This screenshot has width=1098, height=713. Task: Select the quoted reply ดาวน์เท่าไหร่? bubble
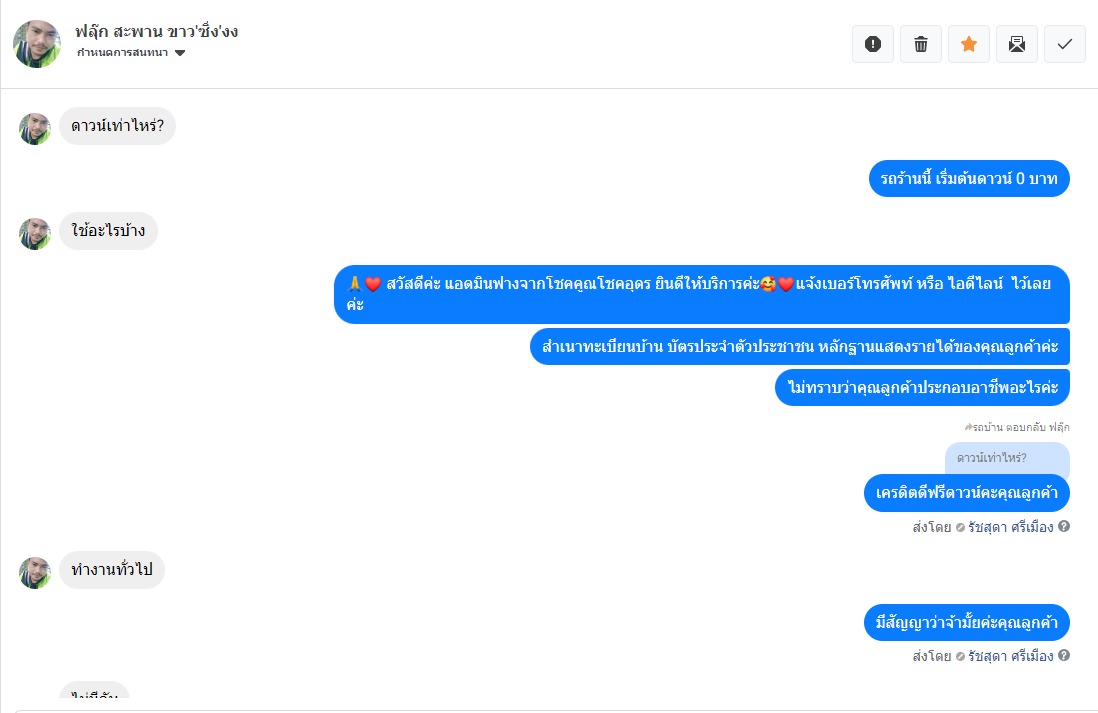click(x=1007, y=459)
